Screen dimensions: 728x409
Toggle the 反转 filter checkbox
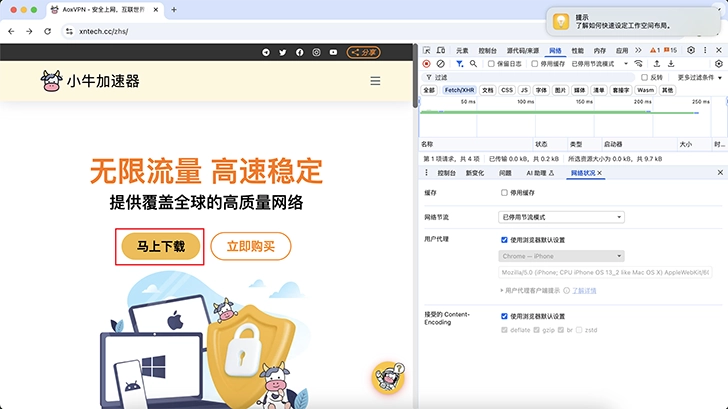644,77
